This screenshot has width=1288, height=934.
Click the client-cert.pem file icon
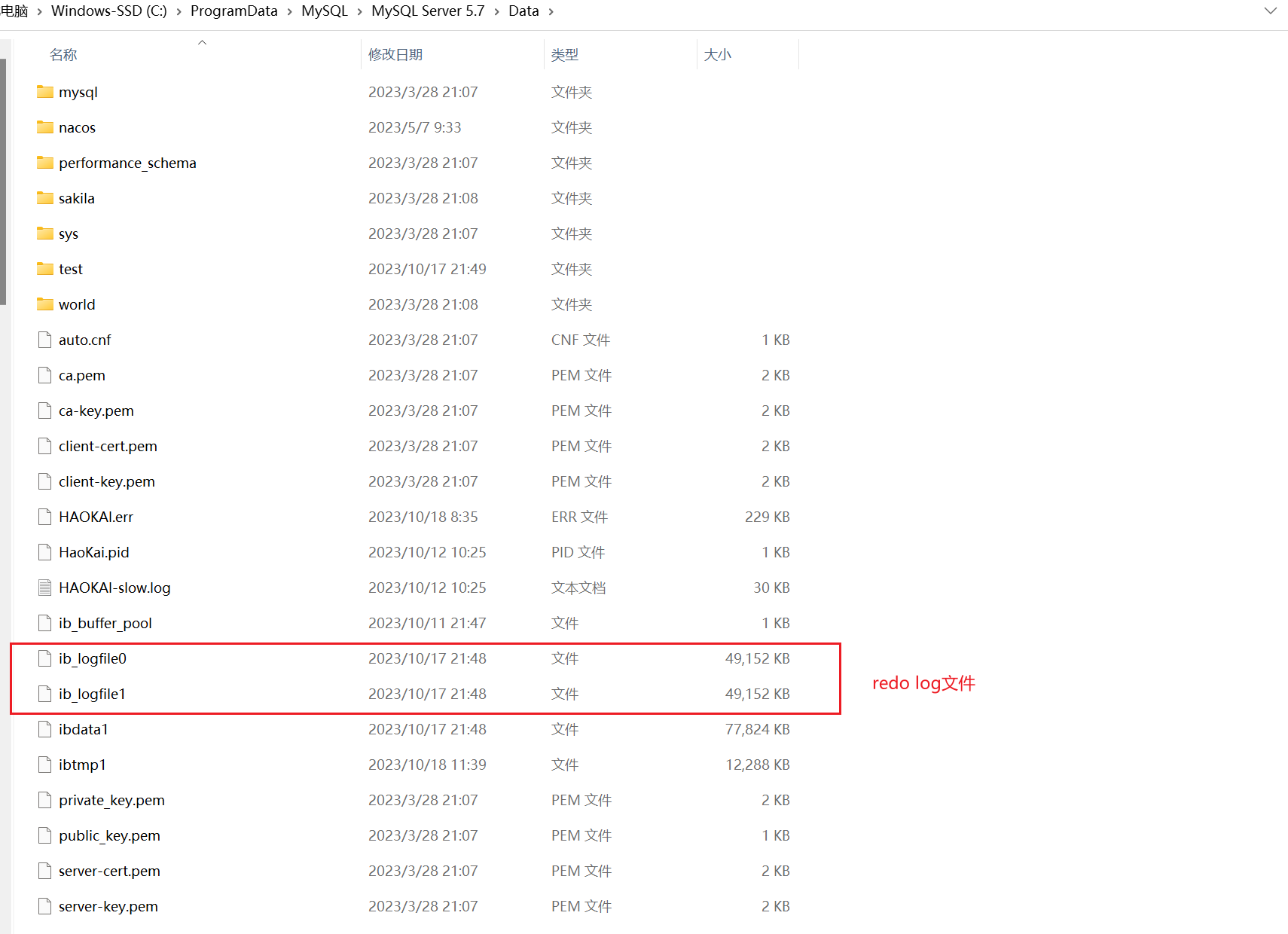(45, 446)
